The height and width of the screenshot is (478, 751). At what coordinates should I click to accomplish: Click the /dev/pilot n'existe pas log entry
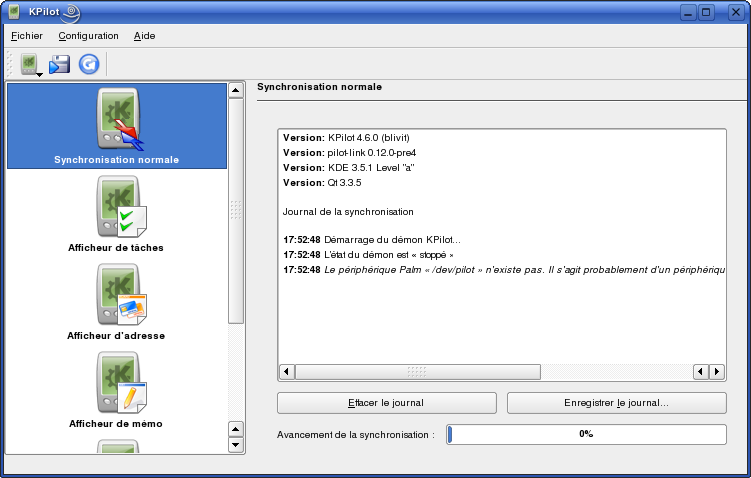click(503, 270)
